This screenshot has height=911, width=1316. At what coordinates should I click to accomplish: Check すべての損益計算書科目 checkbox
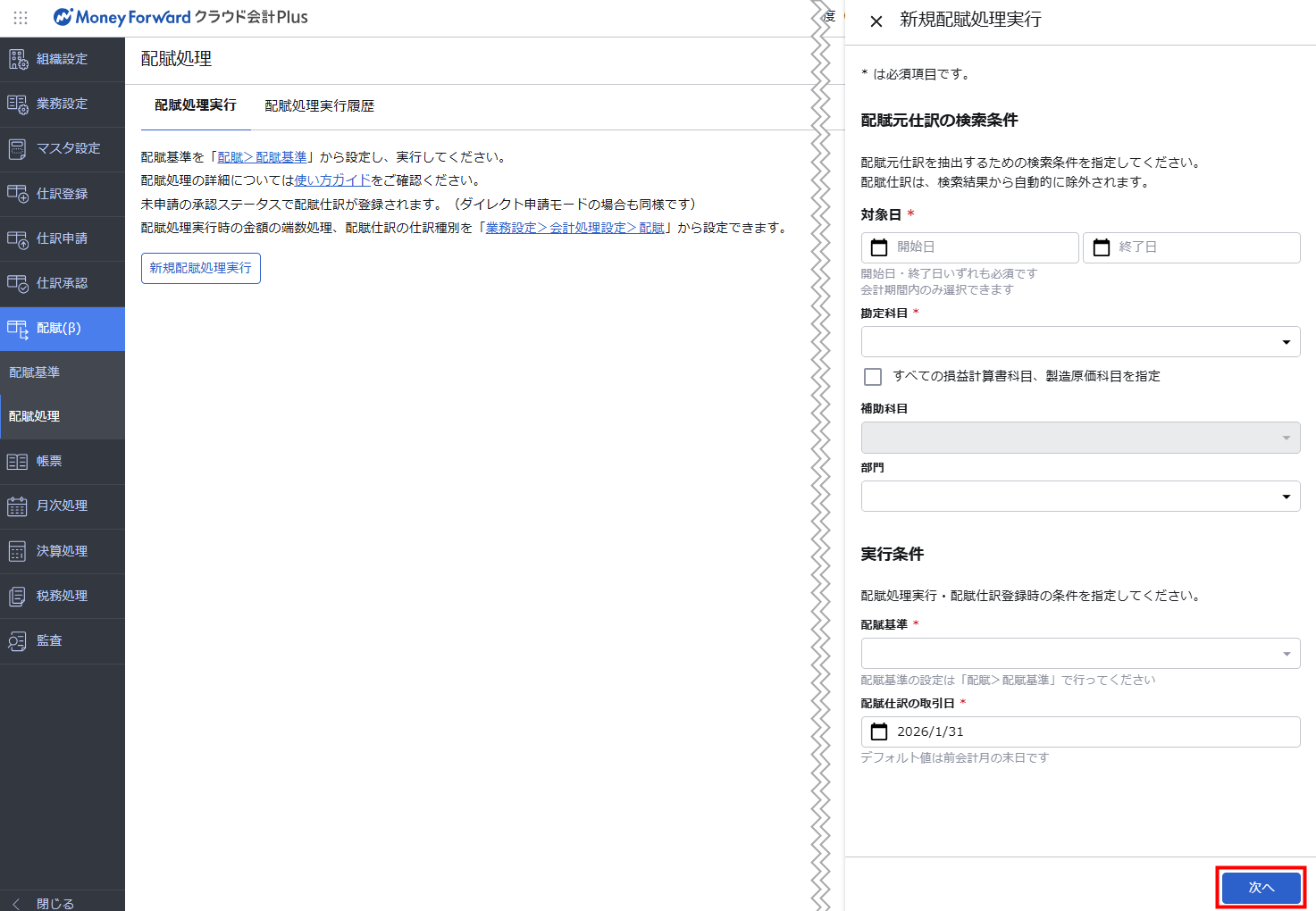(x=873, y=377)
